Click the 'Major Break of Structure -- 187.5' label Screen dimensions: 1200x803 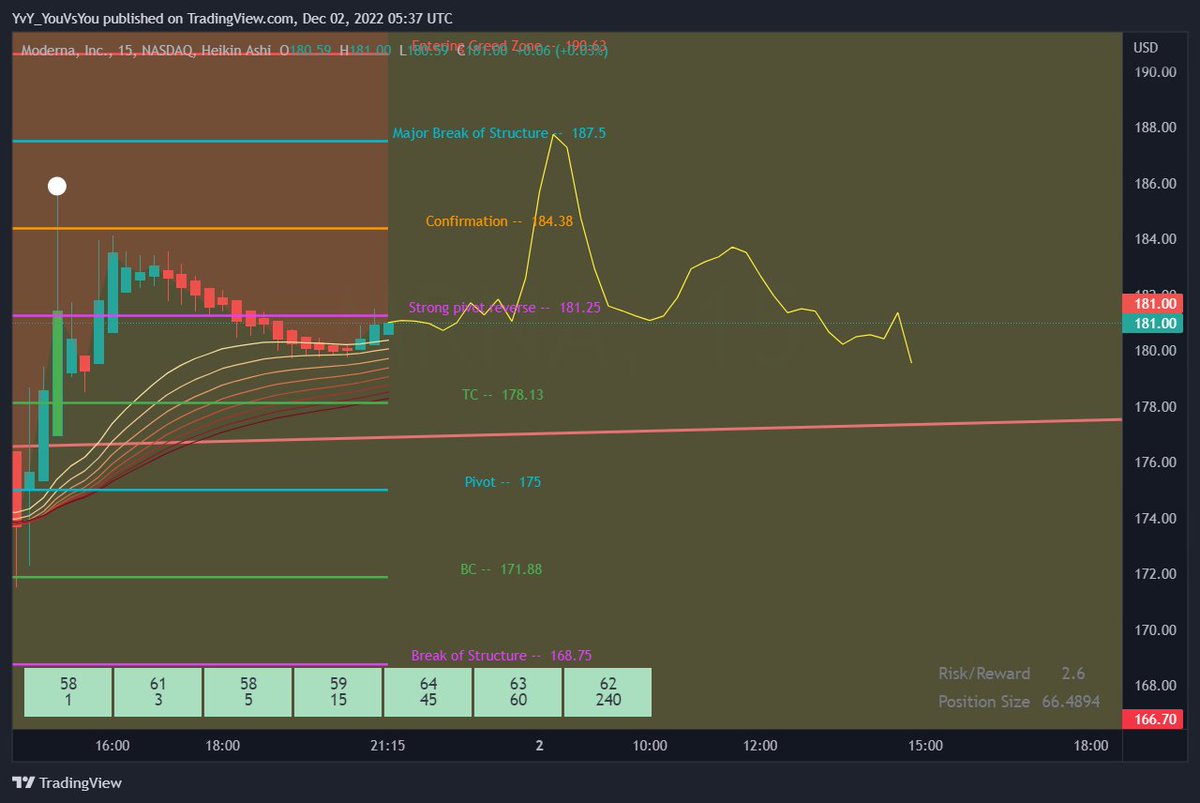(499, 133)
